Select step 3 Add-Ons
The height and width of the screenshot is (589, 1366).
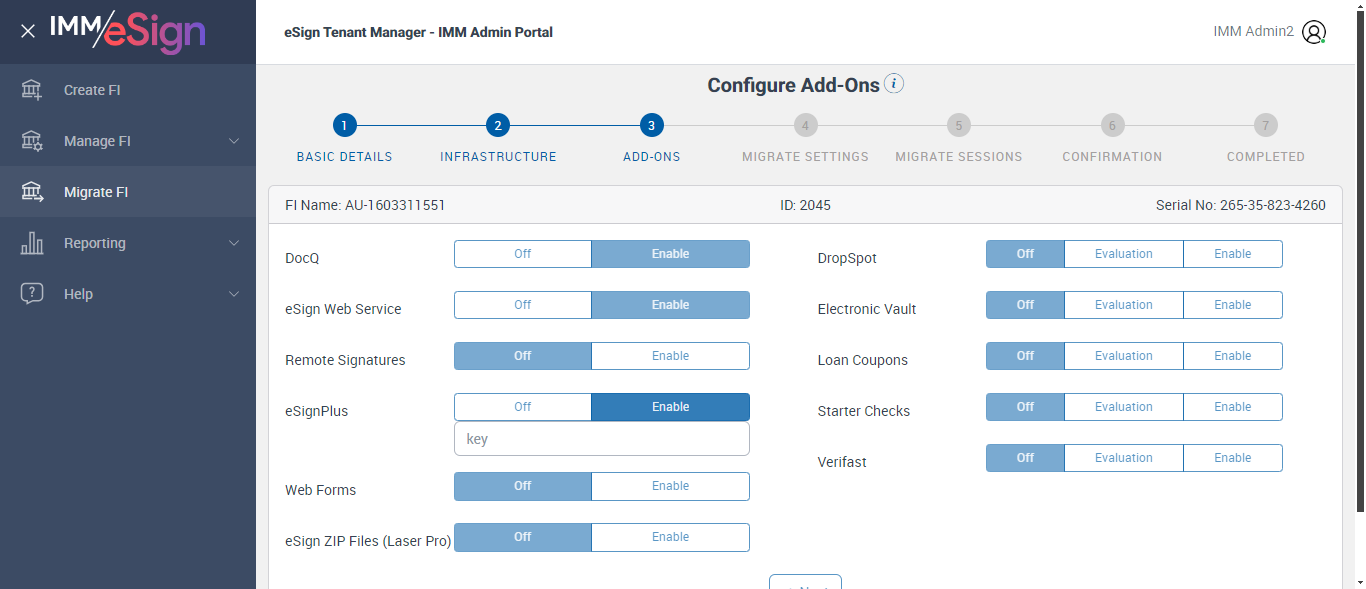pos(651,126)
